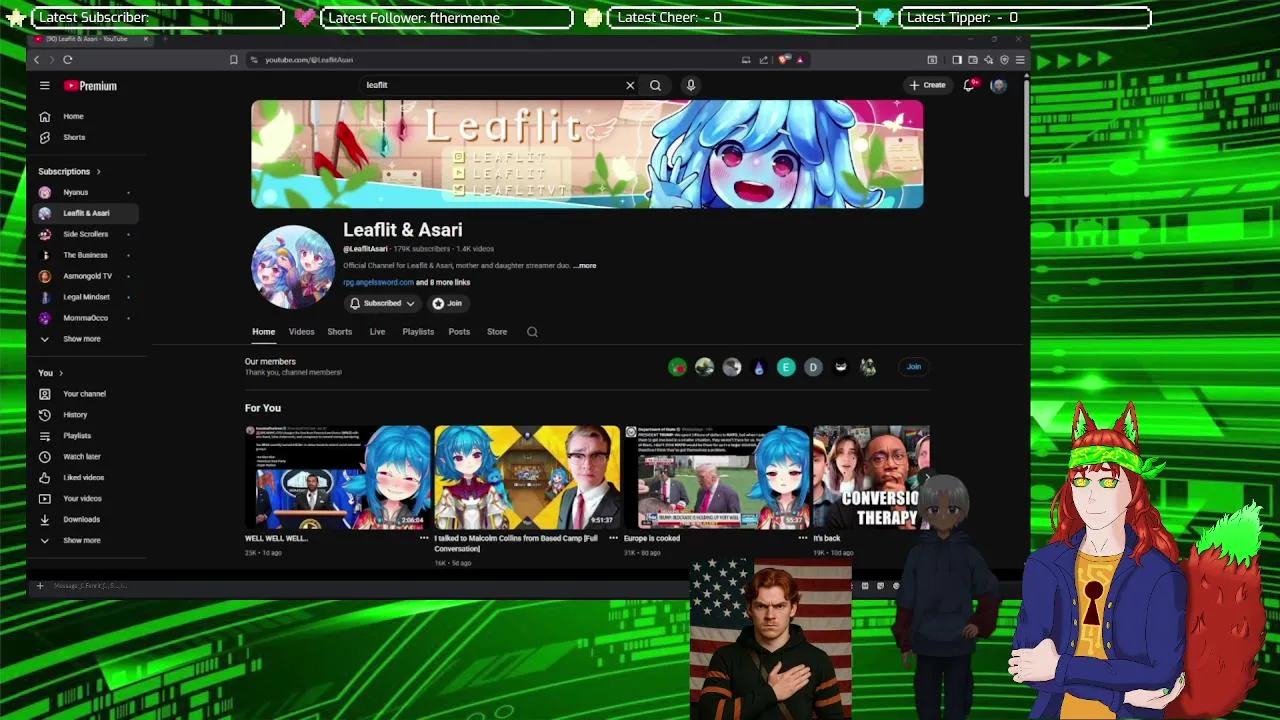The width and height of the screenshot is (1280, 720).
Task: Open 'Your channel' in the sidebar
Action: click(84, 394)
